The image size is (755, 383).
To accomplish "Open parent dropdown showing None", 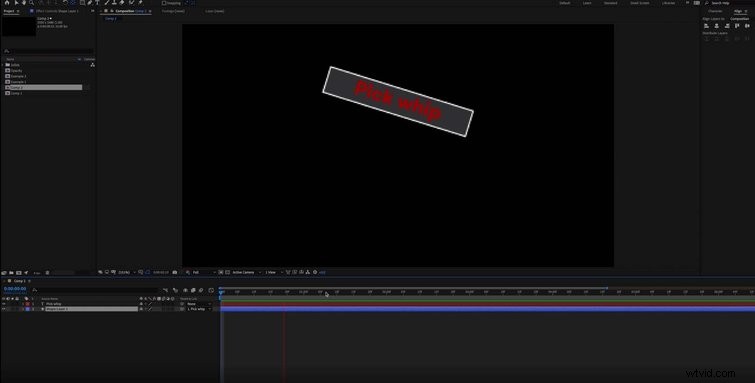I will [199, 304].
